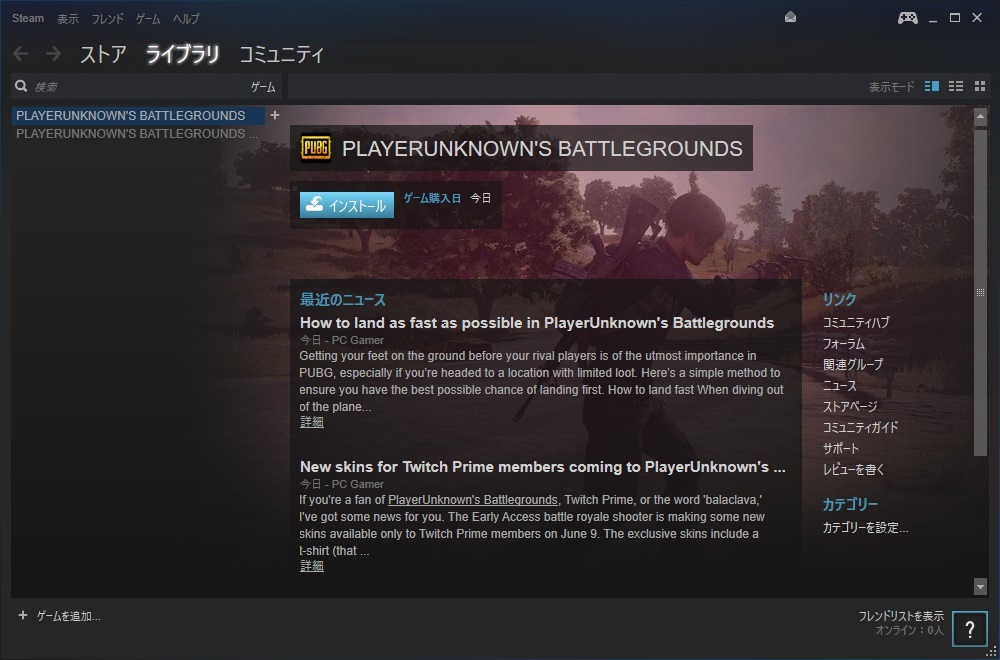Click the back navigation arrow
1000x660 pixels.
tap(21, 54)
